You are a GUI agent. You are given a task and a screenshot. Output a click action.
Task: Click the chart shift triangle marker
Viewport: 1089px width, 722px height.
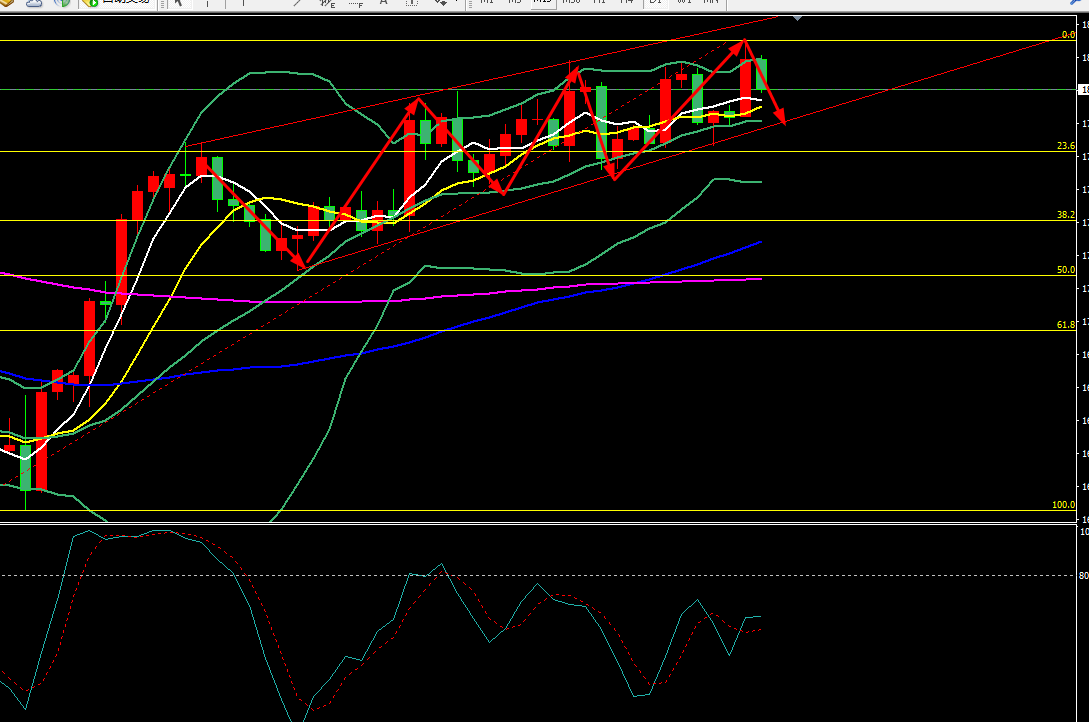pos(796,17)
